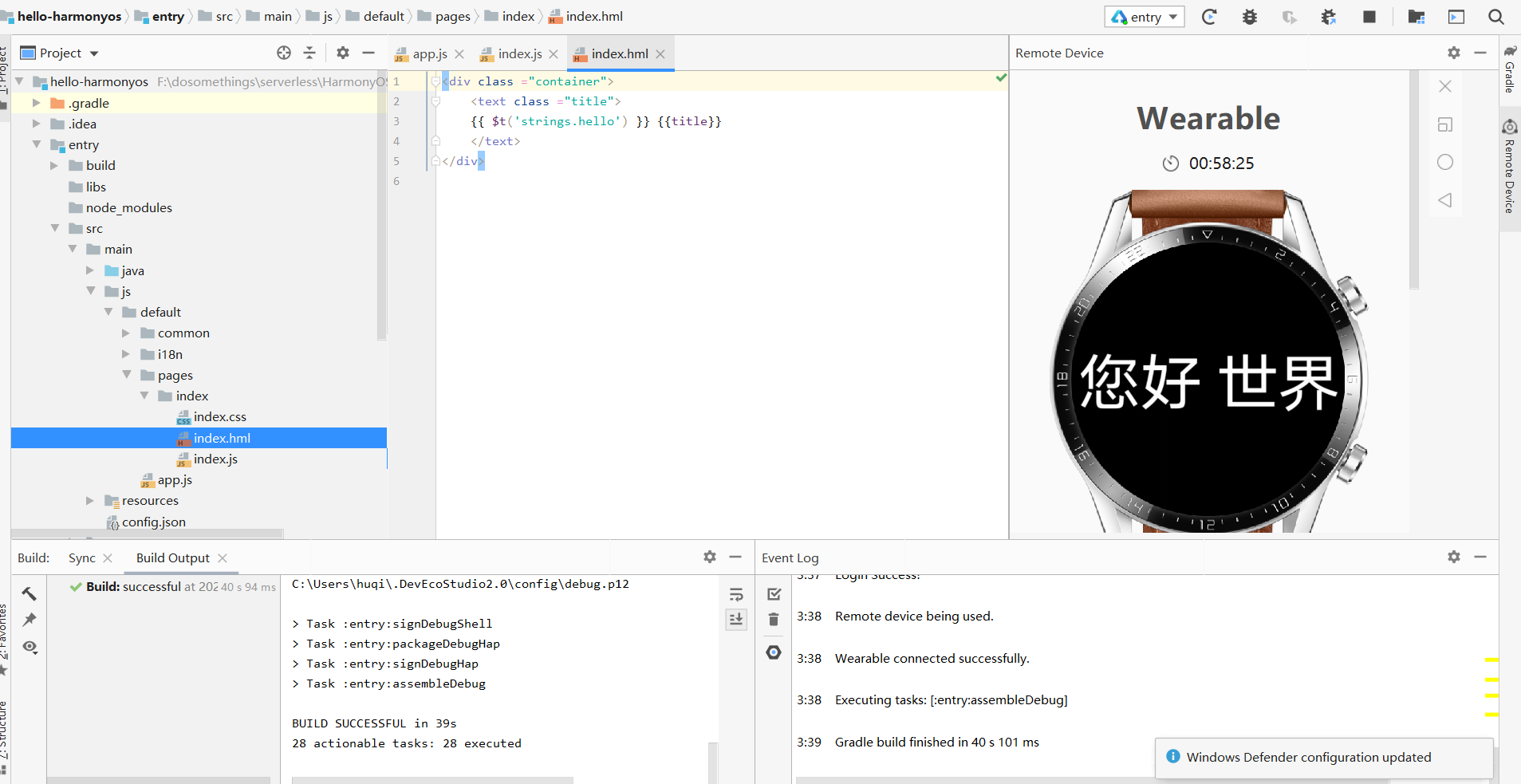The image size is (1521, 784).
Task: Collapse all nodes in the Project panel
Action: [309, 53]
